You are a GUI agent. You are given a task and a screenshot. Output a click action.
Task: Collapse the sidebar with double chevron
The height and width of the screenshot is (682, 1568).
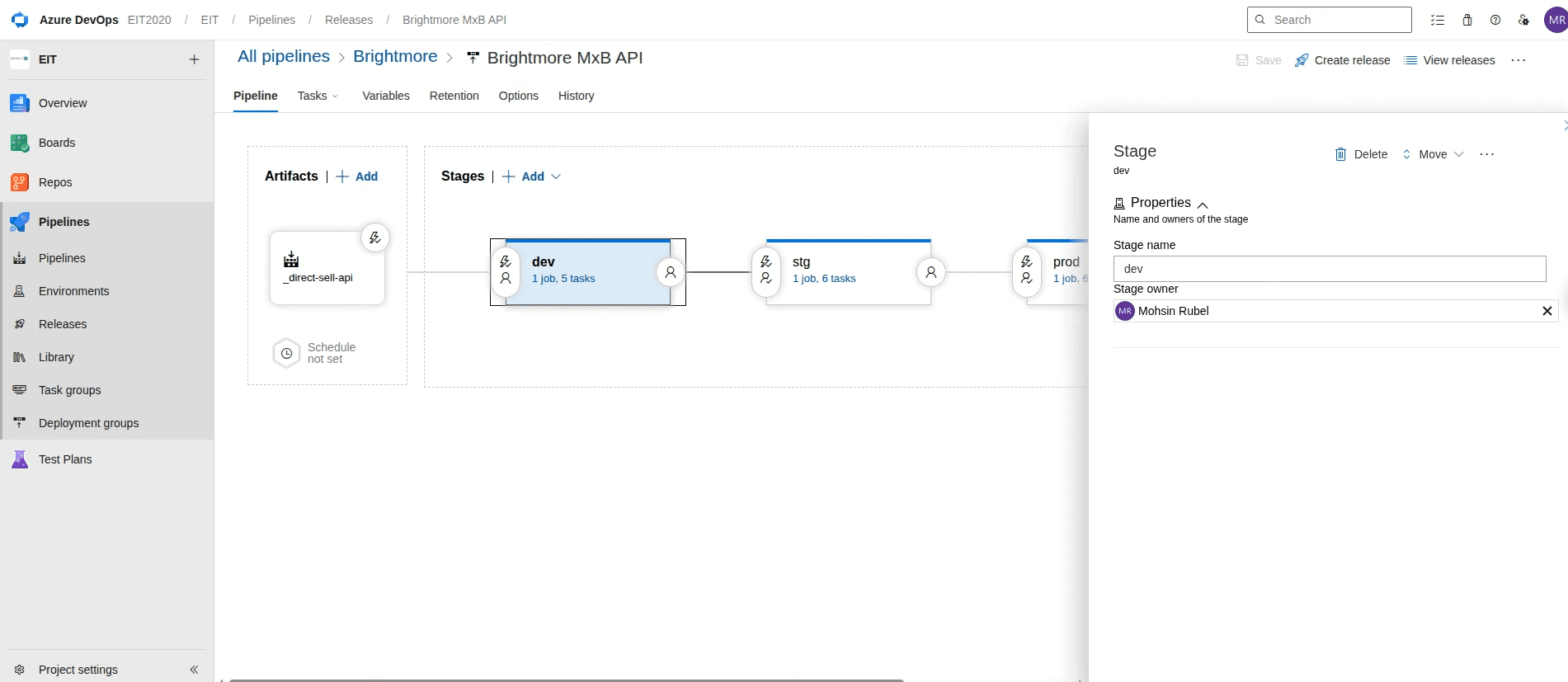pyautogui.click(x=195, y=670)
